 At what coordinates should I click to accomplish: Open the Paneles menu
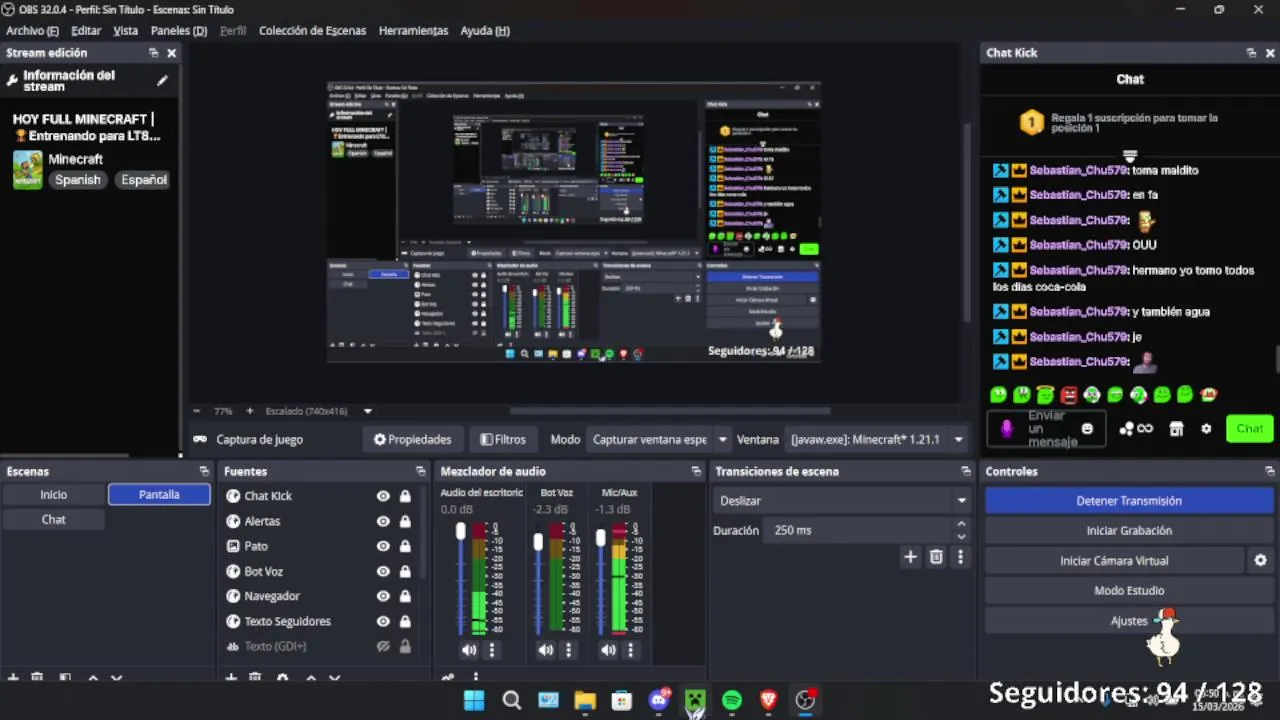click(179, 31)
